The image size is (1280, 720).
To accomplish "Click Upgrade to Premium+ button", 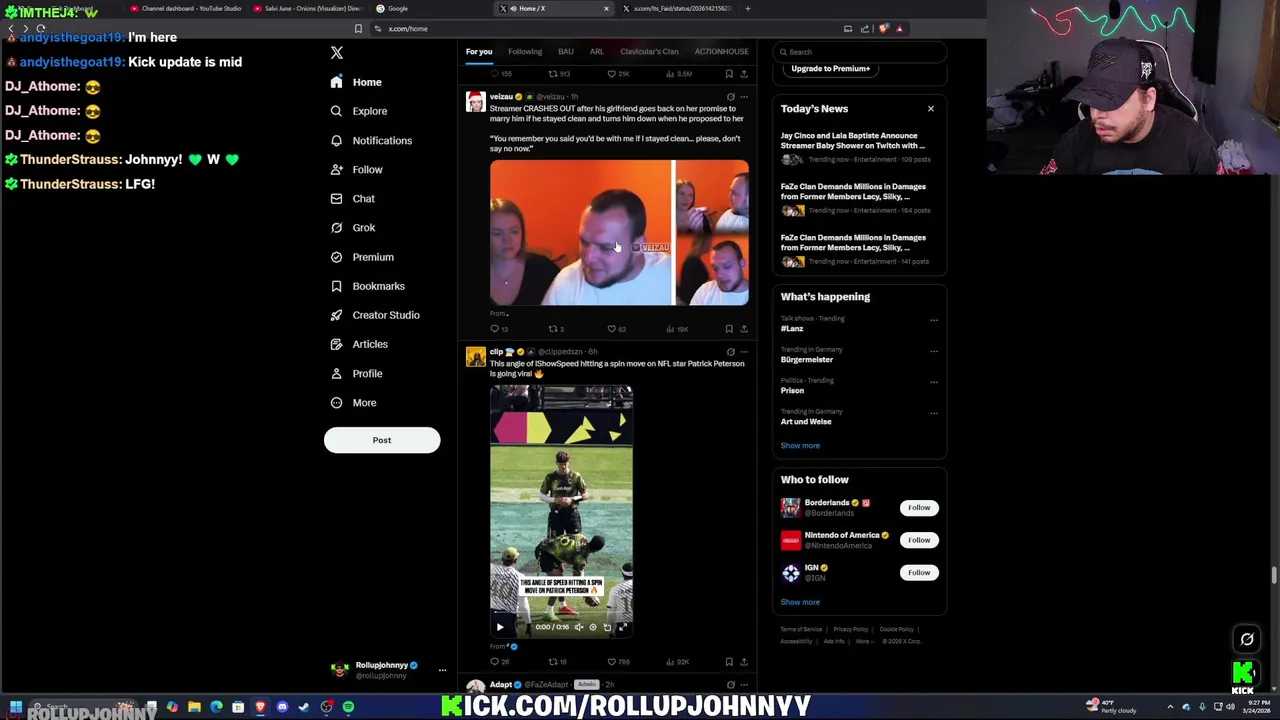I will 830,68.
